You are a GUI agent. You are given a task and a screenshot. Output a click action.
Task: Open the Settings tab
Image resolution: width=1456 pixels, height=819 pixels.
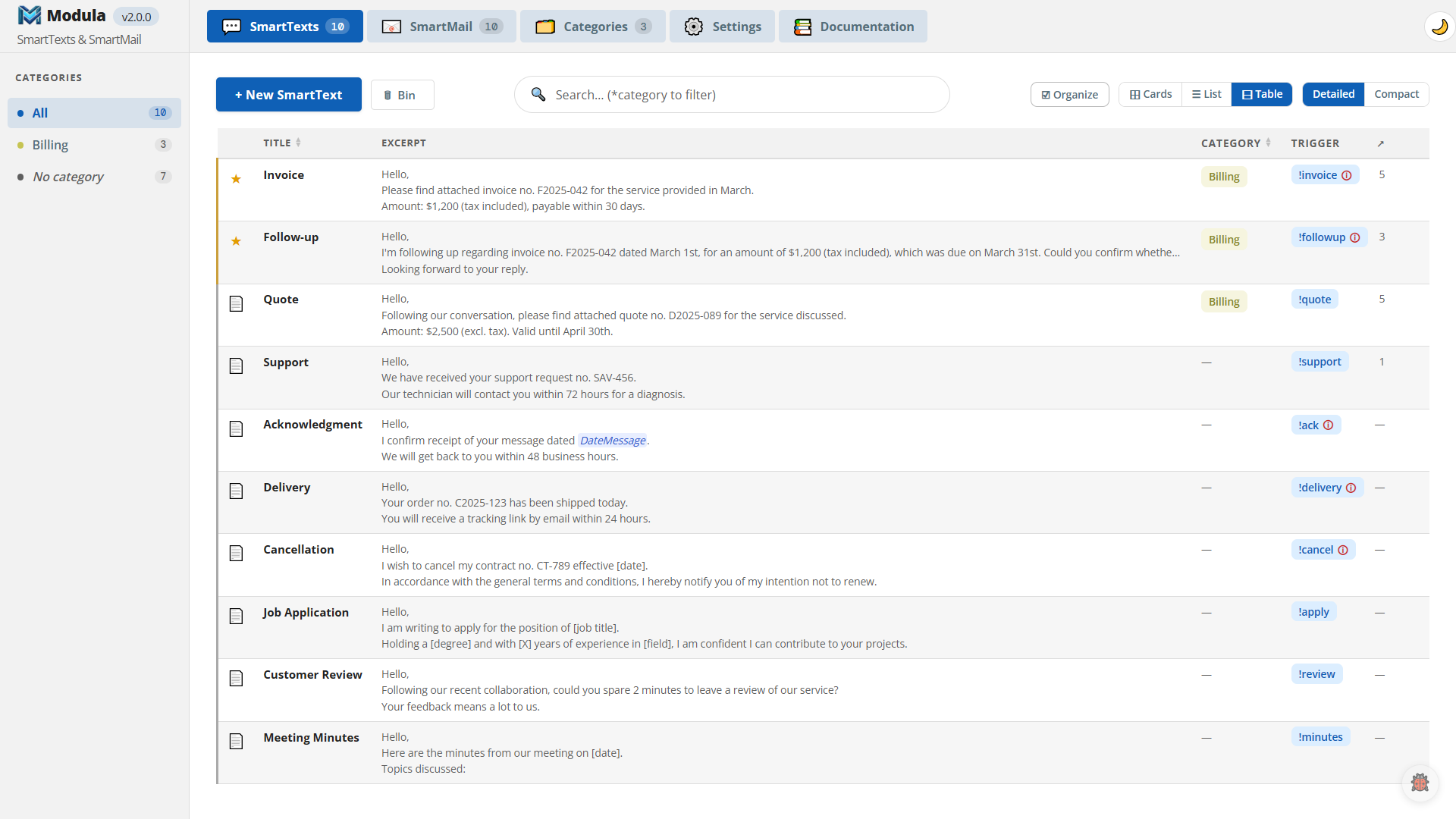(722, 27)
